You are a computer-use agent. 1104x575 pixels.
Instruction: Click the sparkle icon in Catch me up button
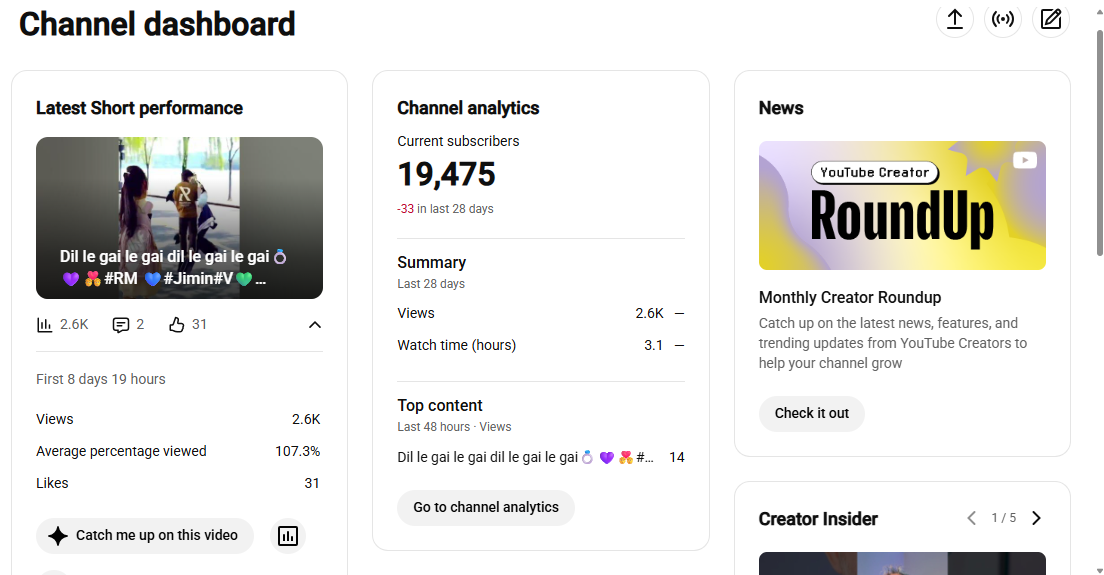(58, 536)
